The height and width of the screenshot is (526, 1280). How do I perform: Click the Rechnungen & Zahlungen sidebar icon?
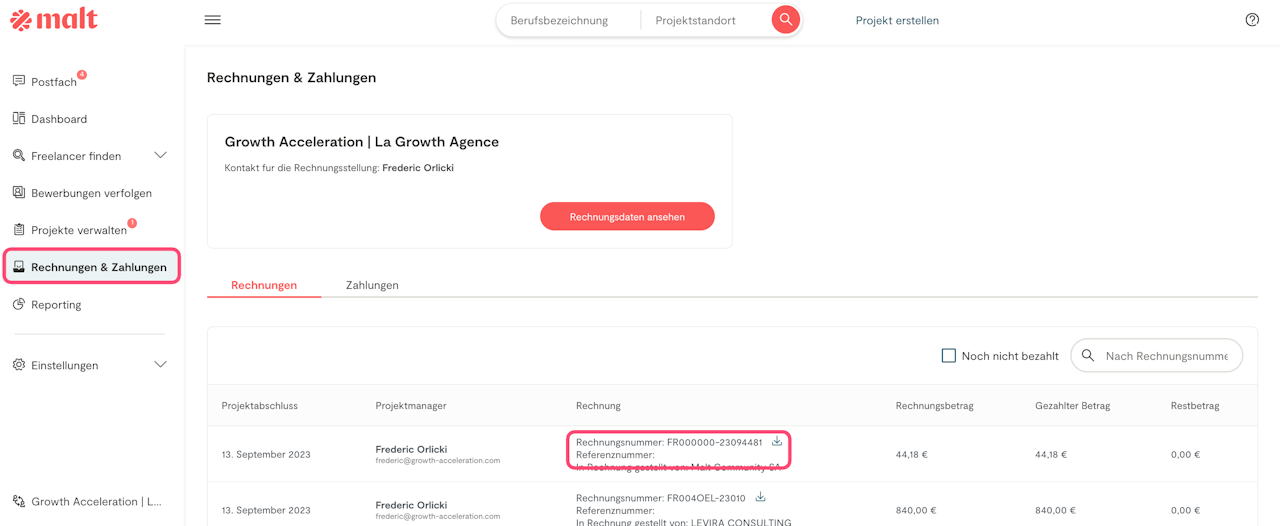click(19, 267)
